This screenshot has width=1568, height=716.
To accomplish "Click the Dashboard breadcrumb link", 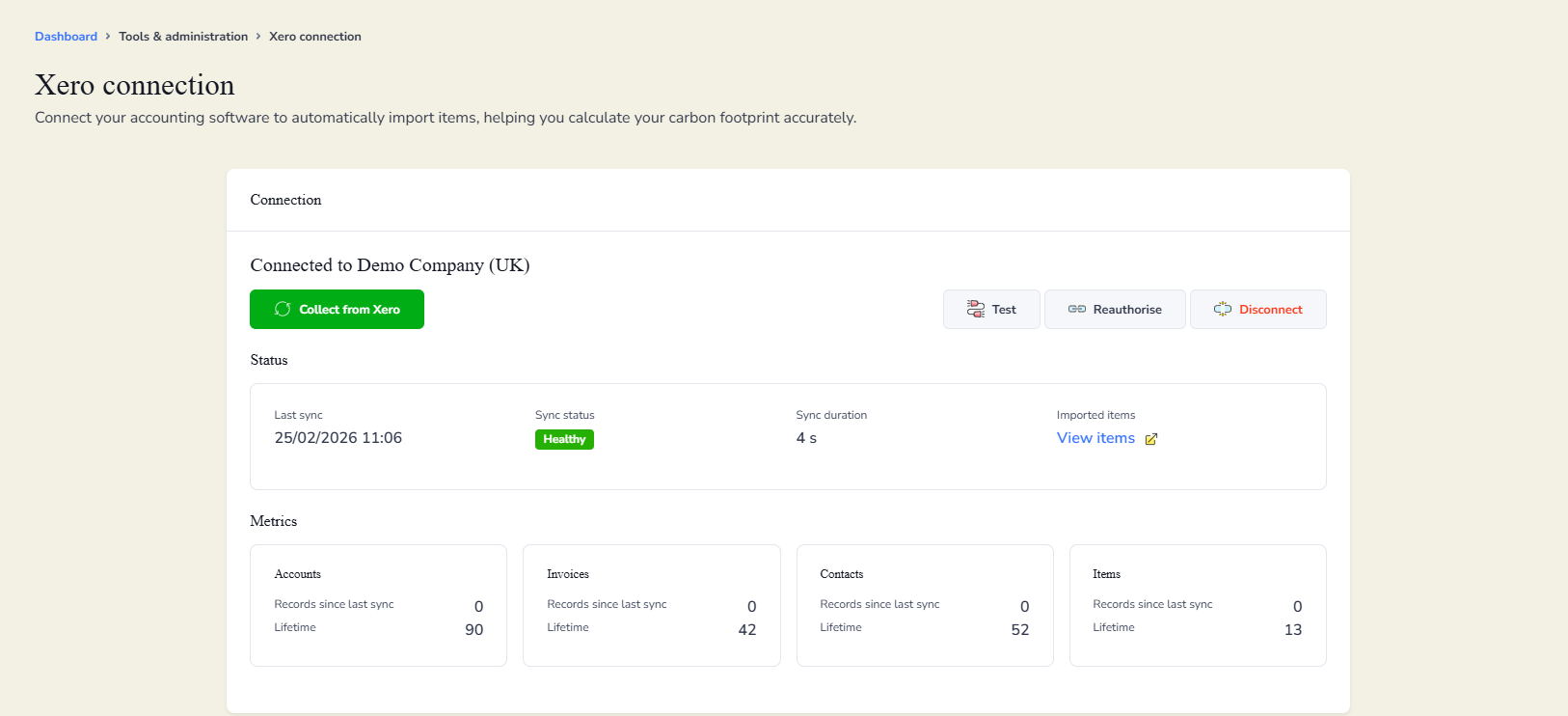I will [66, 37].
